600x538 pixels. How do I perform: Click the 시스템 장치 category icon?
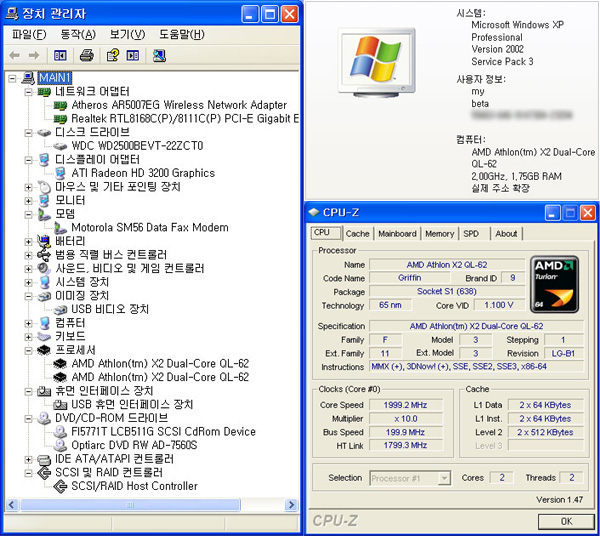click(x=44, y=282)
